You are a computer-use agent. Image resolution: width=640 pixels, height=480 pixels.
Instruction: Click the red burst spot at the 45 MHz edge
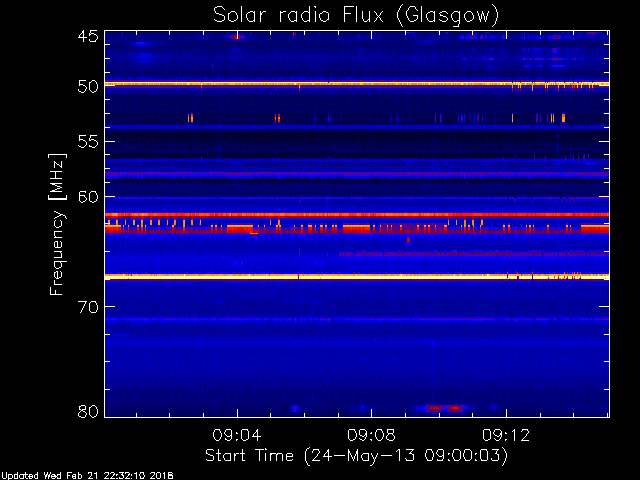(x=237, y=37)
